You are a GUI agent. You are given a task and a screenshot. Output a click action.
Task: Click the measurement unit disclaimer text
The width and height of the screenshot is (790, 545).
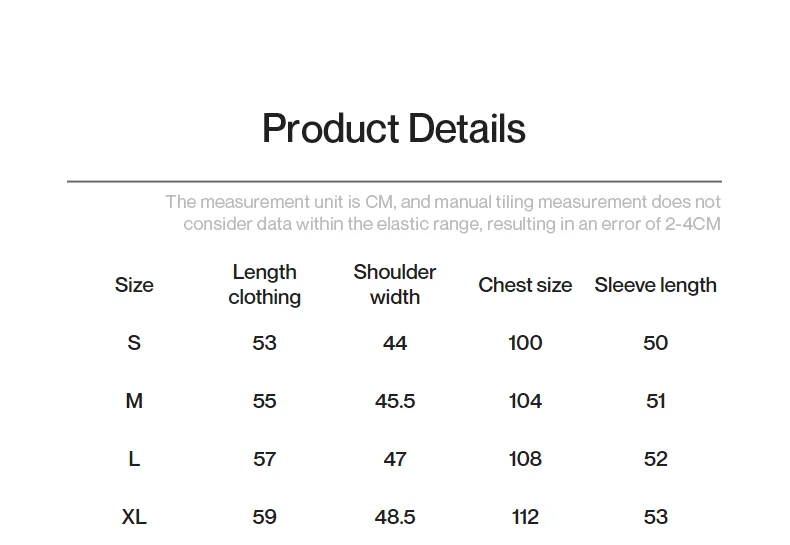[443, 213]
